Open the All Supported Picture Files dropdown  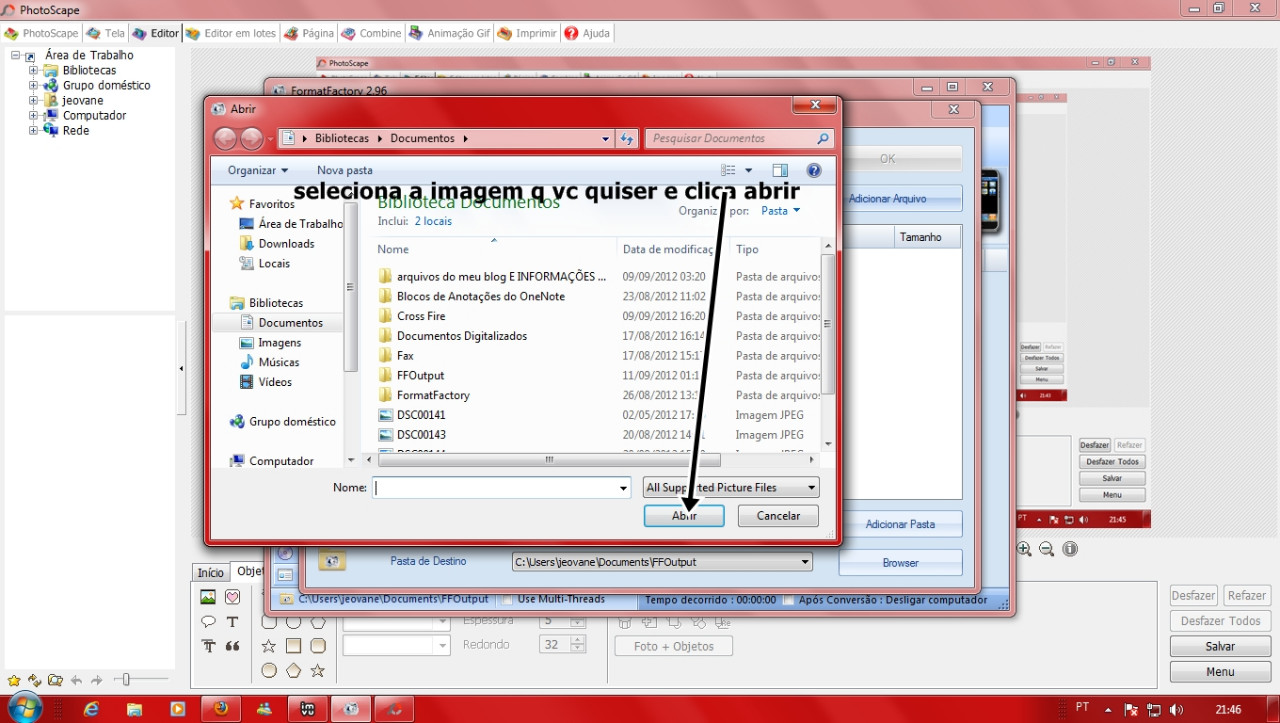pos(730,488)
